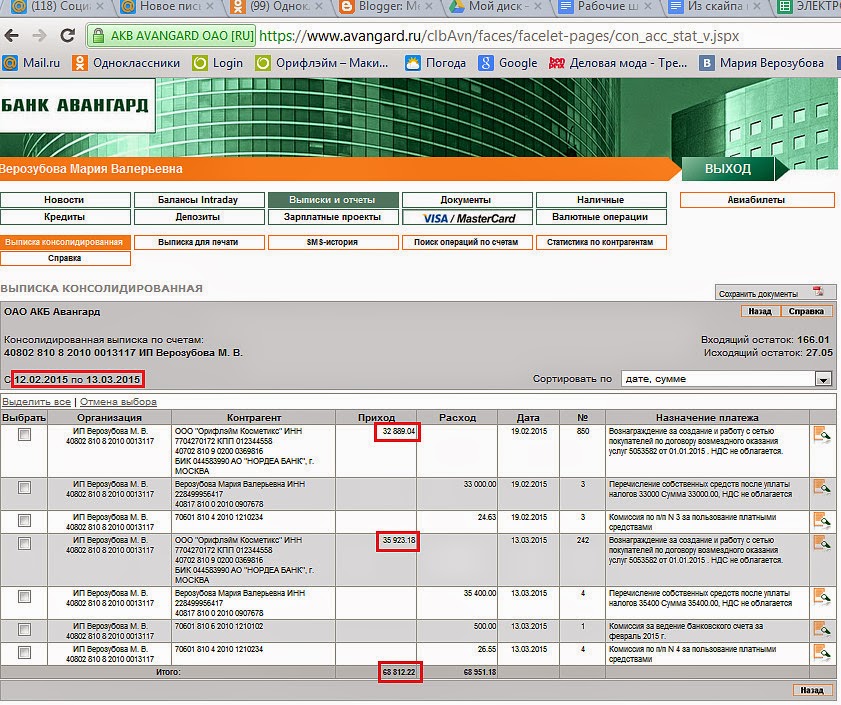Viewport: 841px width, 705px height.
Task: Open details icon for the 24.63 commission row
Action: pyautogui.click(x=822, y=520)
